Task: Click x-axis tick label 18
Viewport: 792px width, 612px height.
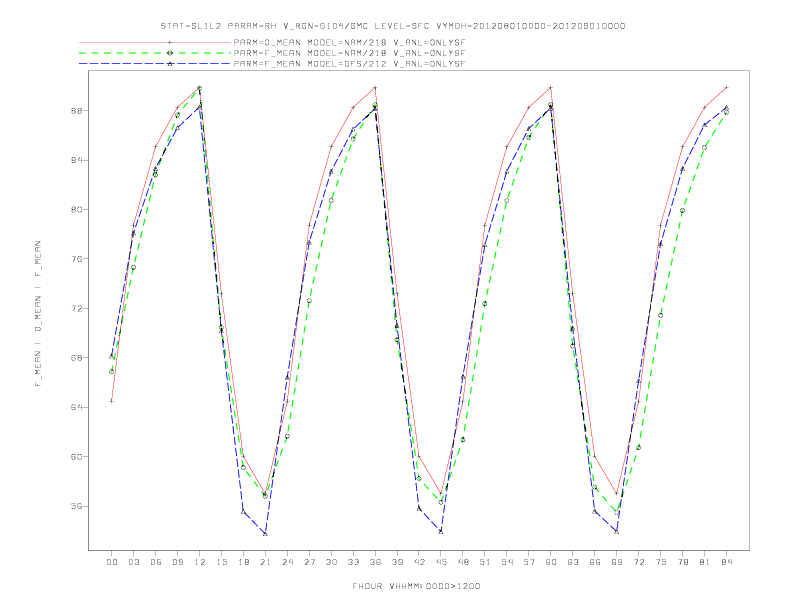Action: pyautogui.click(x=243, y=562)
